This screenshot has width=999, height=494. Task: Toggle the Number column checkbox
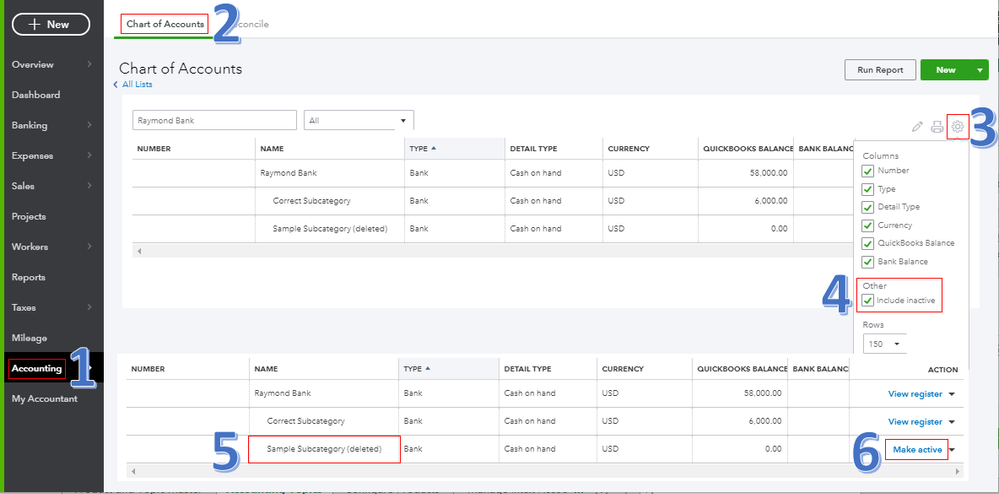[x=868, y=171]
